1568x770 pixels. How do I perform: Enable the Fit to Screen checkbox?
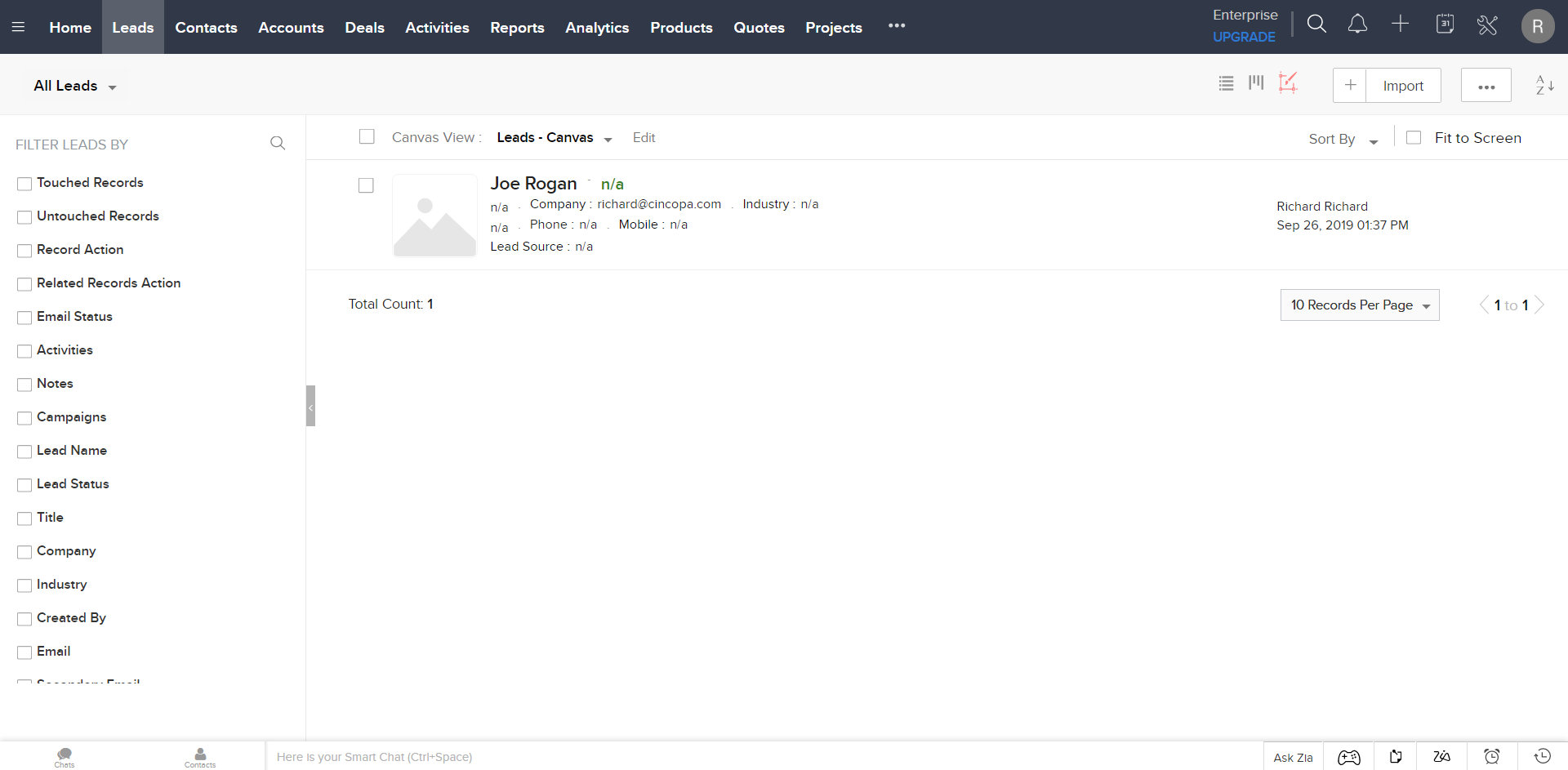(x=1414, y=138)
